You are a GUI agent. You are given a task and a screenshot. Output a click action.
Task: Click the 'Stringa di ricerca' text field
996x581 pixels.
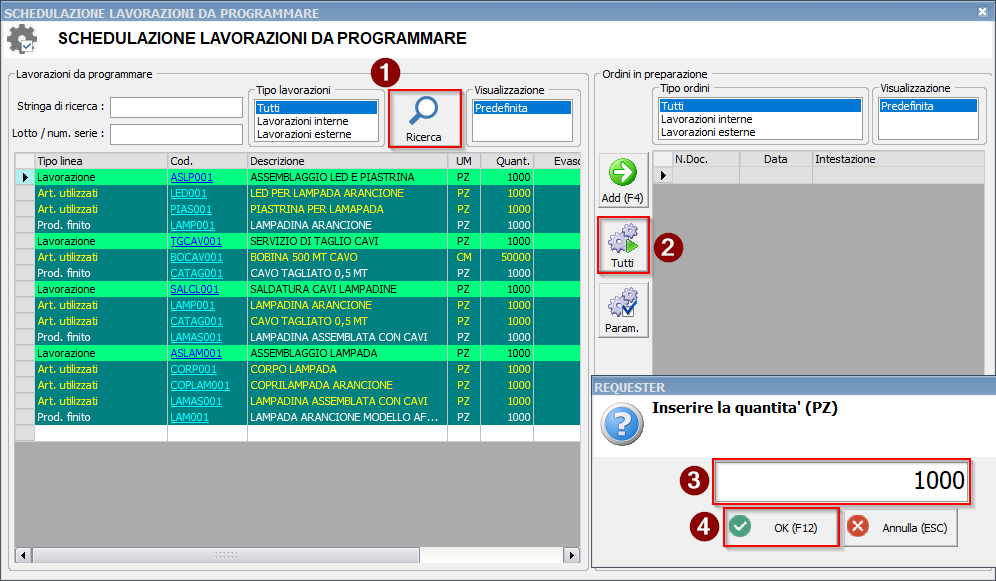176,107
